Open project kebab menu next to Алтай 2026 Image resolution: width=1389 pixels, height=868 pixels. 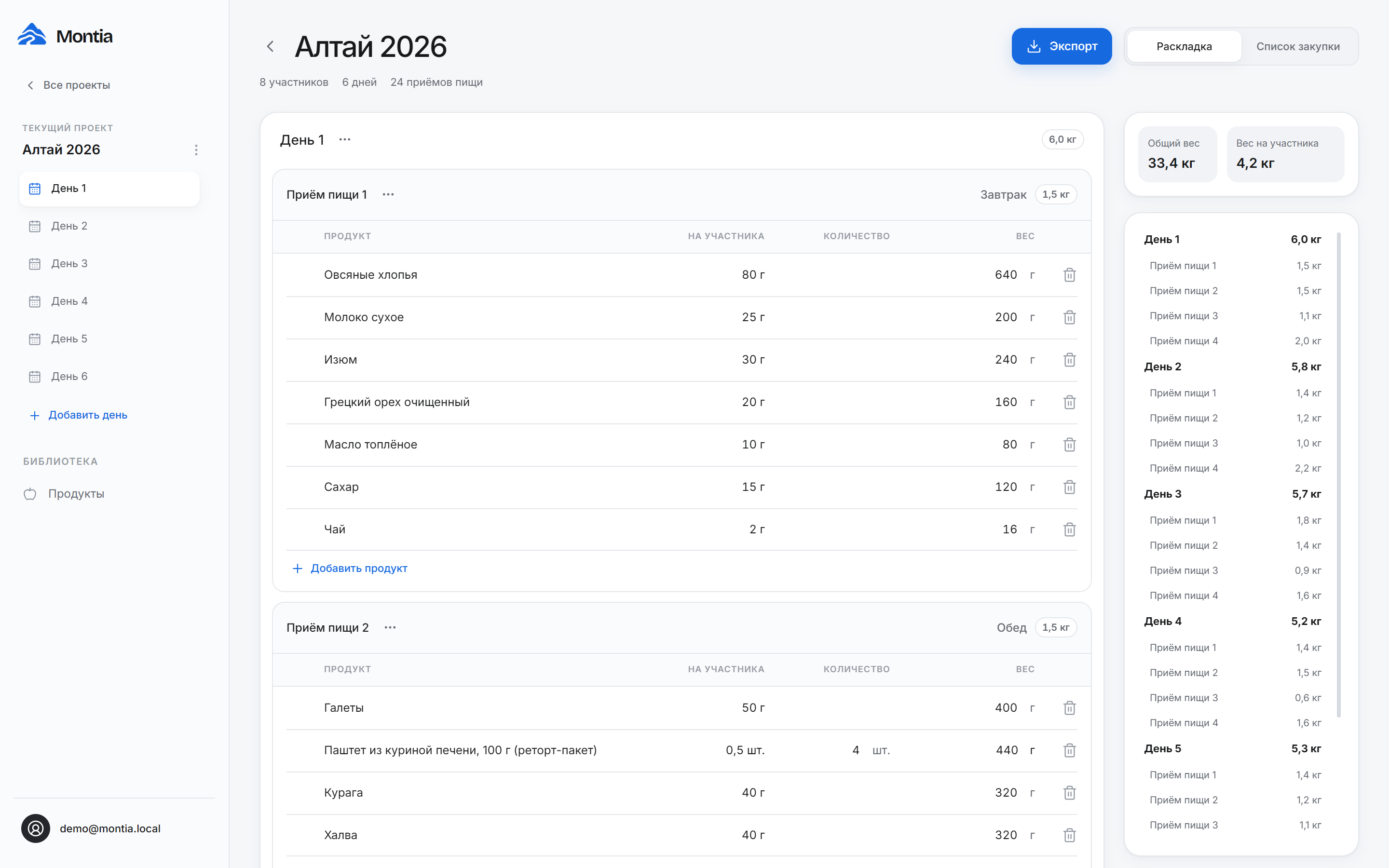click(x=196, y=150)
